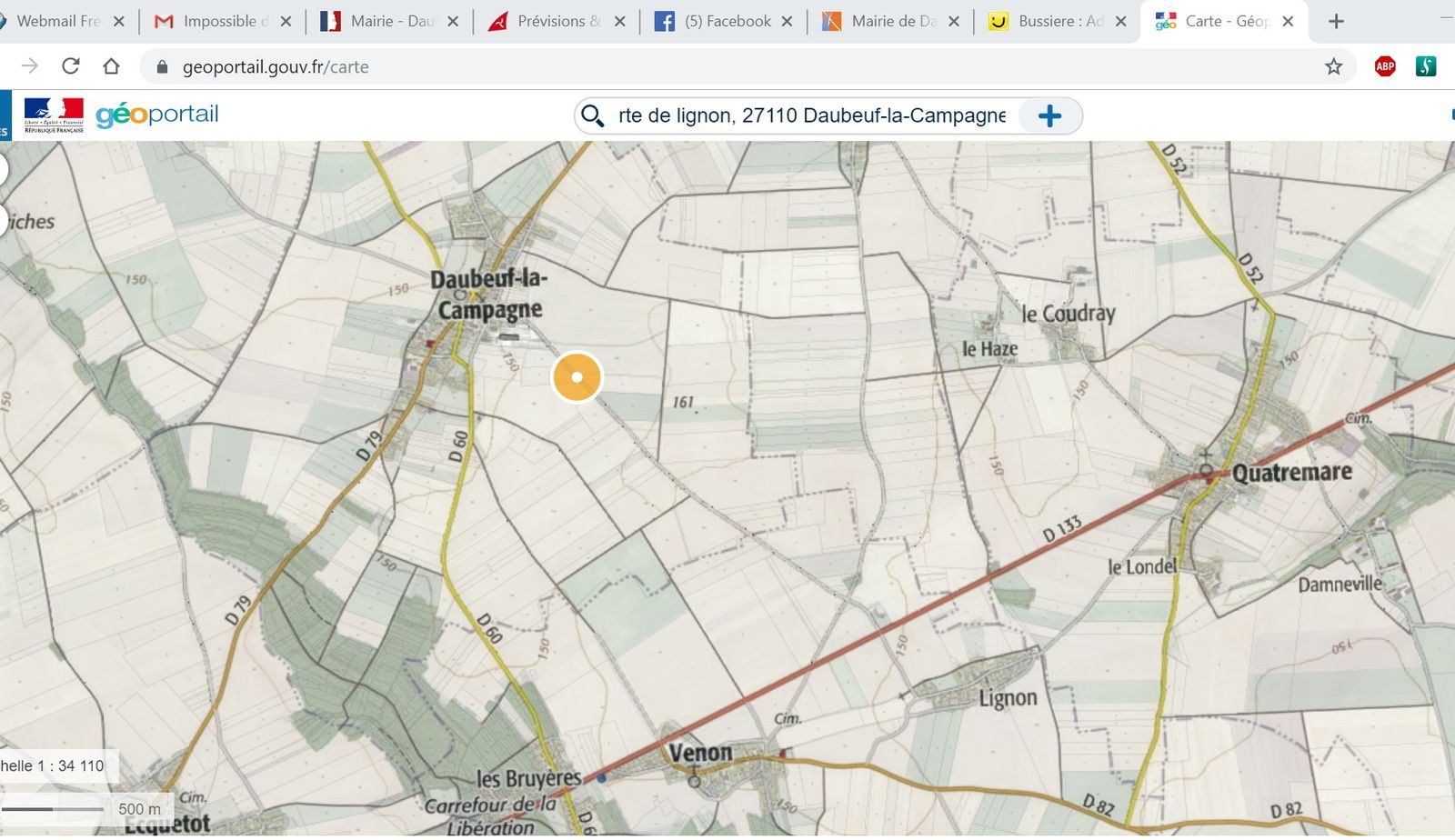Click the le Haze label

[990, 349]
